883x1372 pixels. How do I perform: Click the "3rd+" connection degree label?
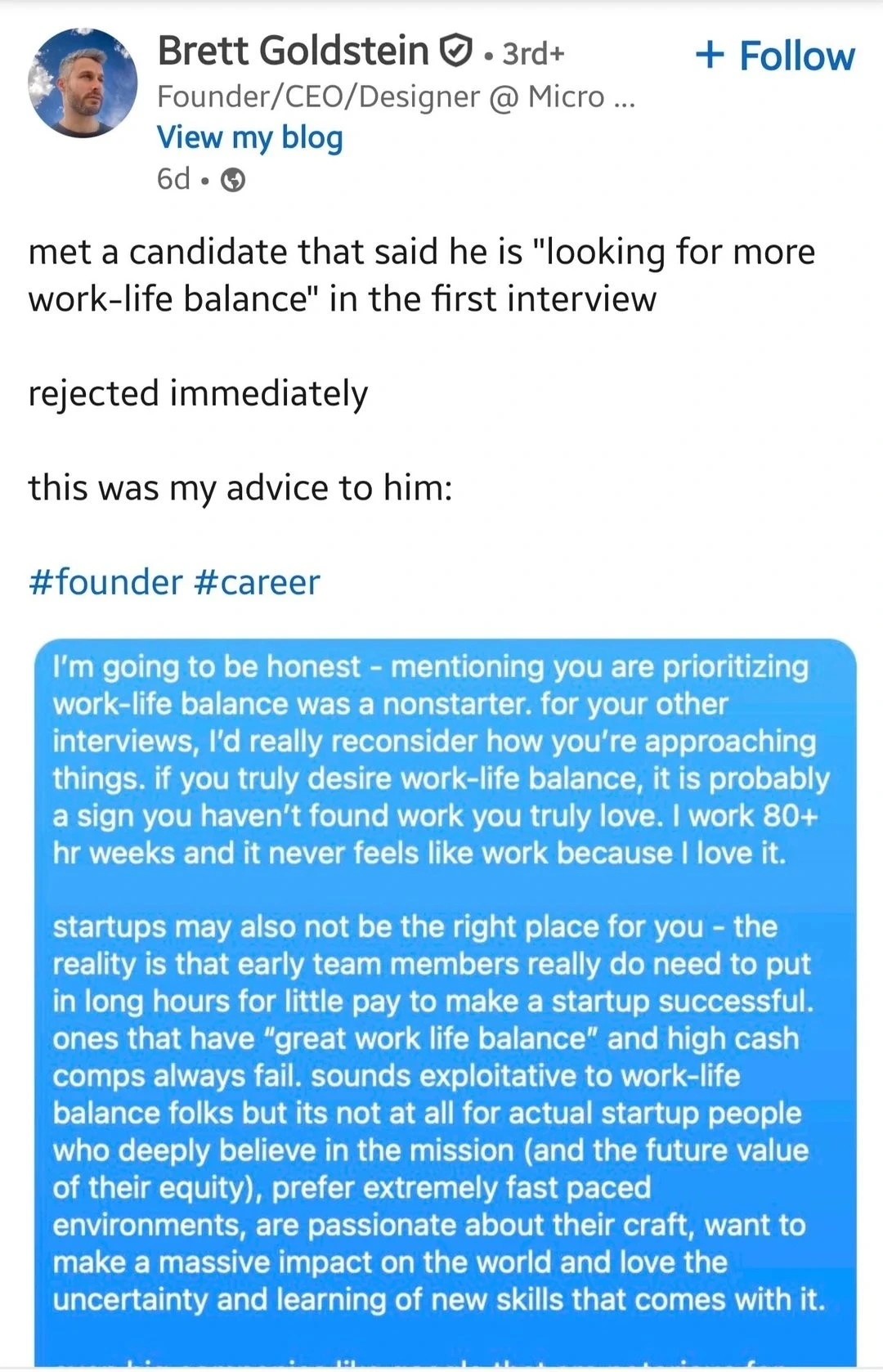[x=533, y=53]
